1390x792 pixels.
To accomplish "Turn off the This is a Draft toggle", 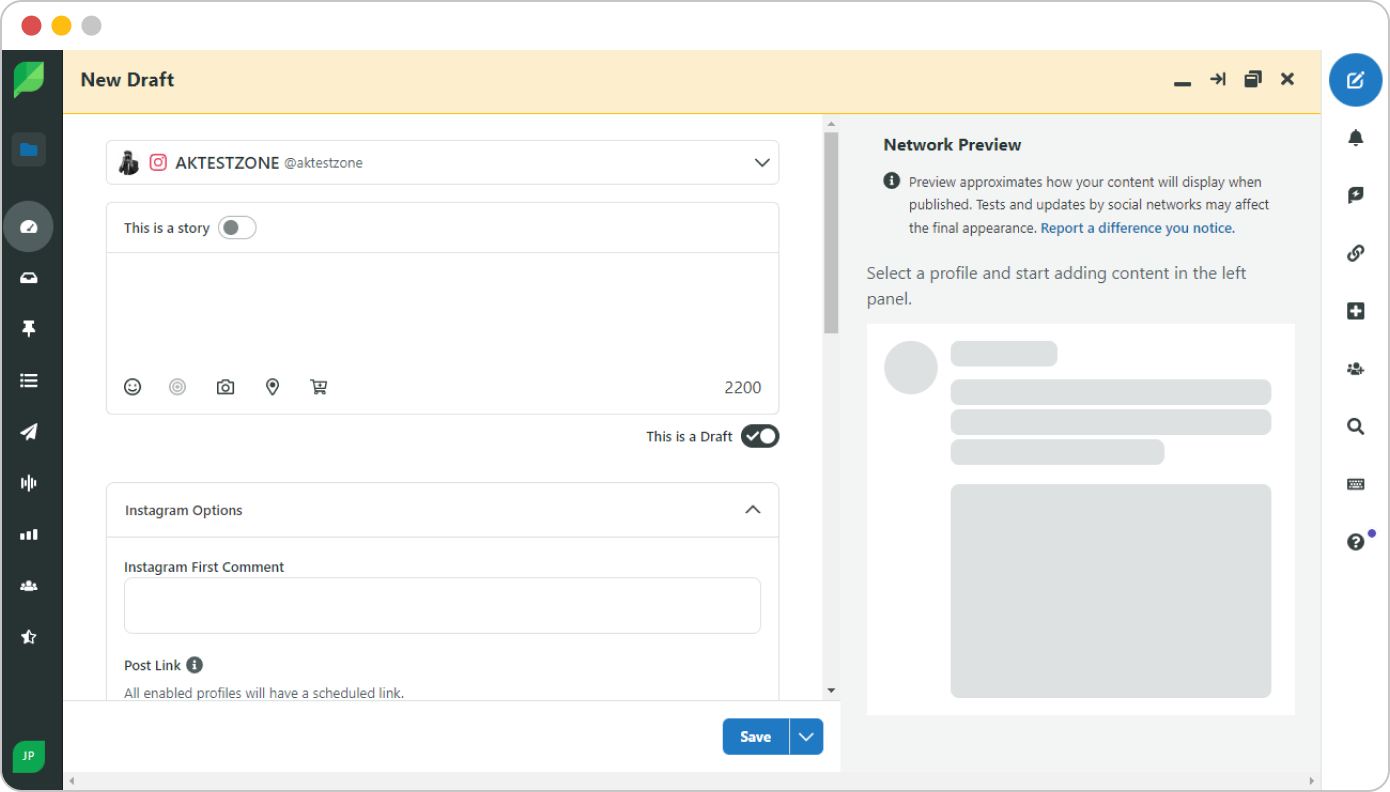I will 759,436.
